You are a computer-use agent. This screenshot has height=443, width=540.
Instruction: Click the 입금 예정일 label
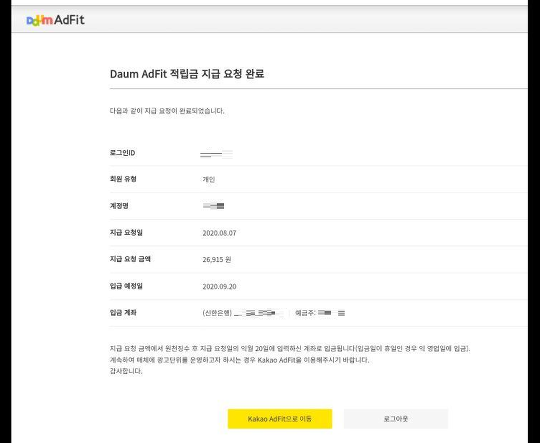point(126,286)
